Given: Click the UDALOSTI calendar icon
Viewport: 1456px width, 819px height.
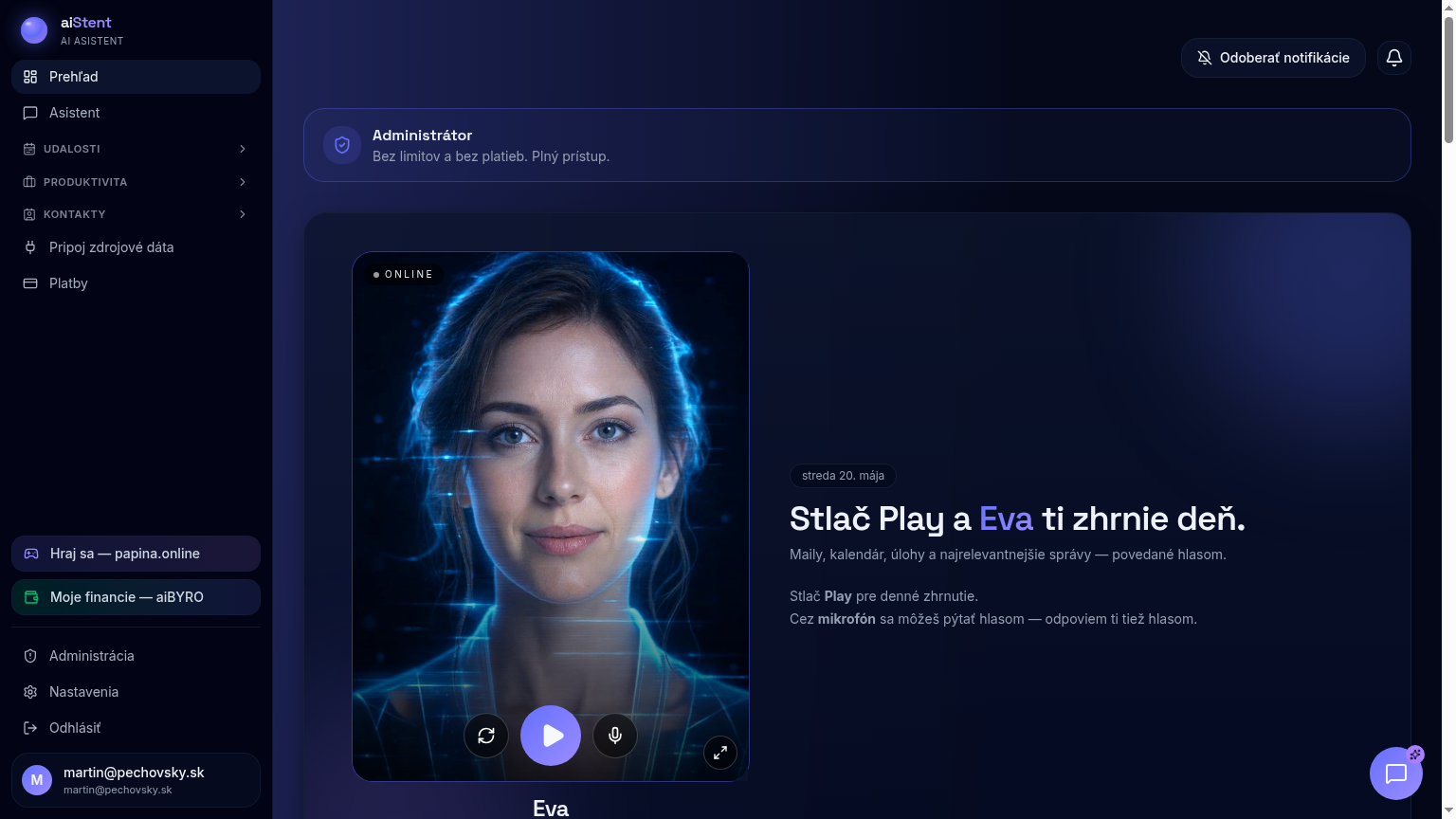Looking at the screenshot, I should coord(29,149).
